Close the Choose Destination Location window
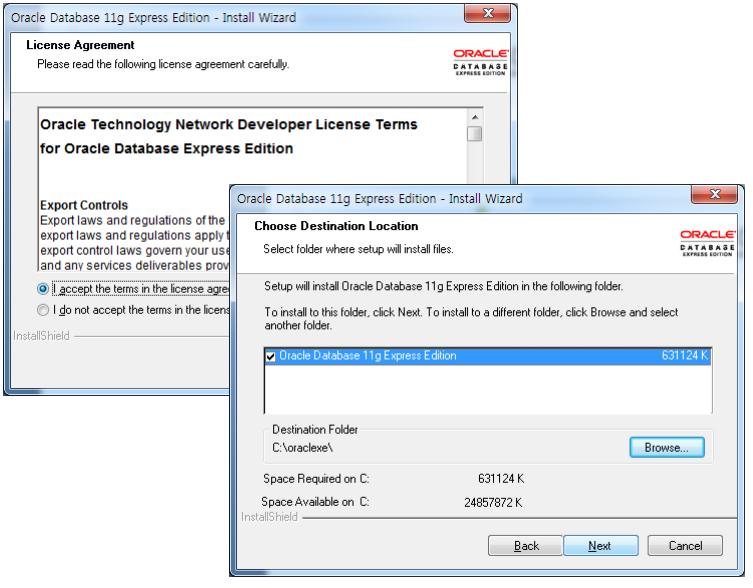This screenshot has width=753, height=588. click(x=714, y=194)
